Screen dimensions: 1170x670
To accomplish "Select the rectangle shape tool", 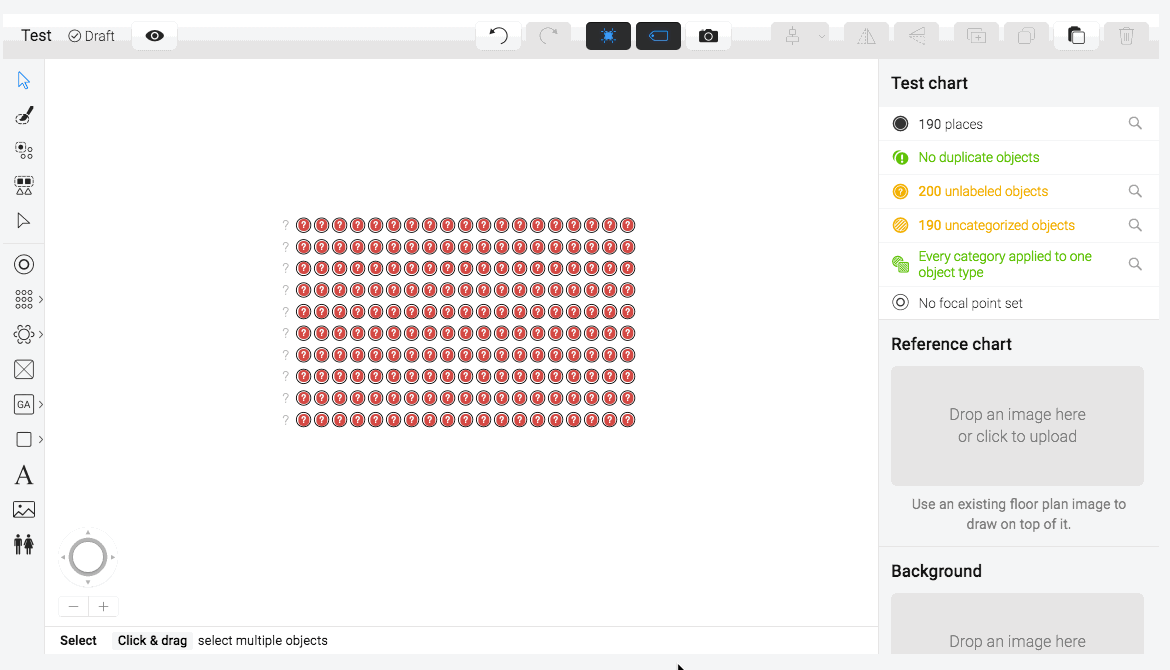I will 24,439.
